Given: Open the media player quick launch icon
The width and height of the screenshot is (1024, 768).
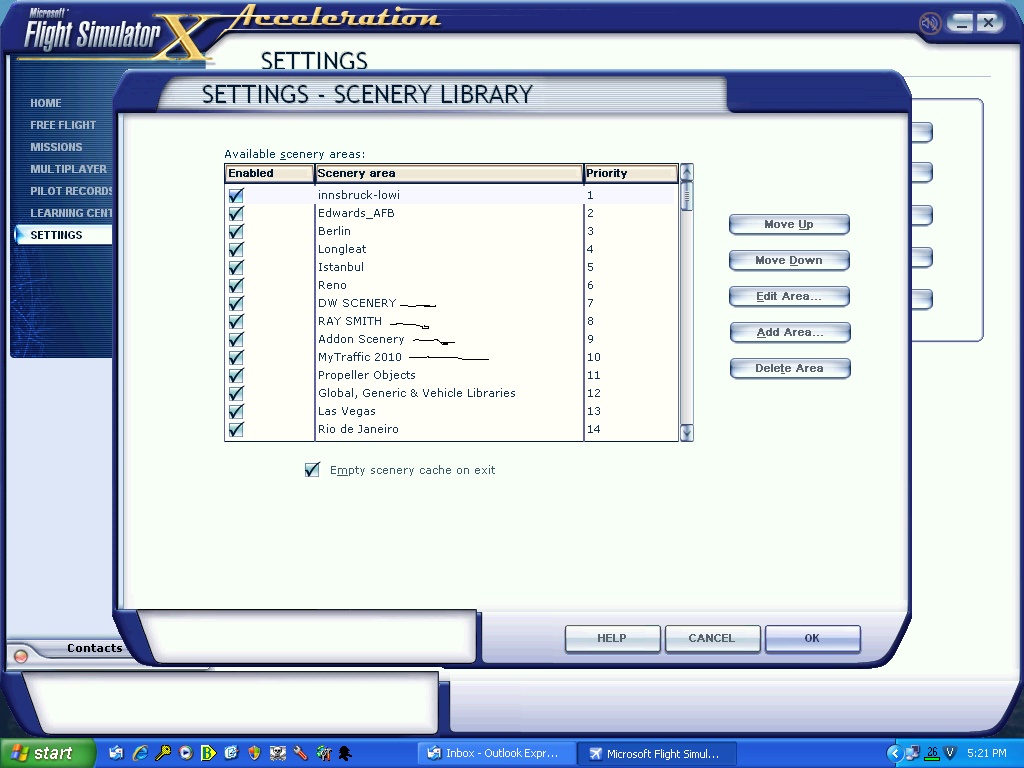Looking at the screenshot, I should pyautogui.click(x=185, y=753).
